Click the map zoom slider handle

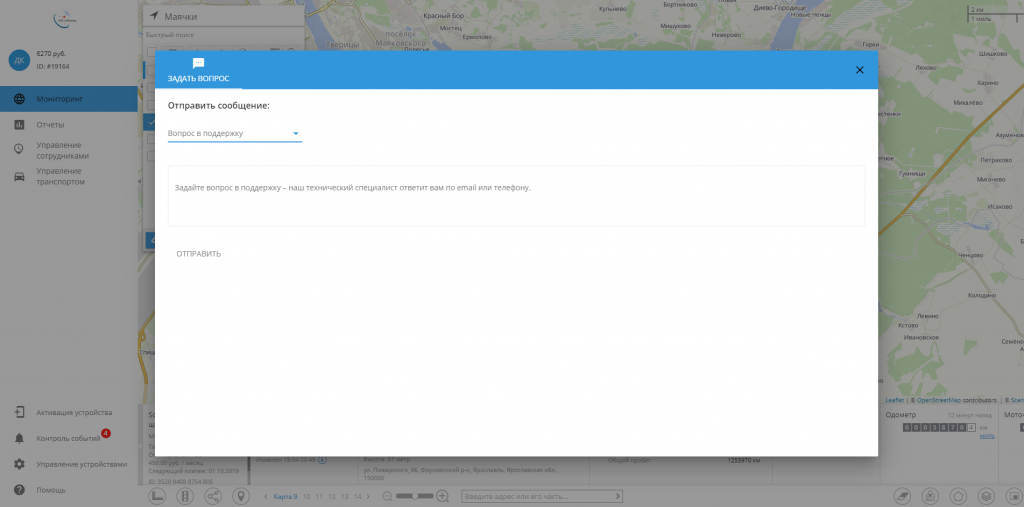(x=414, y=496)
